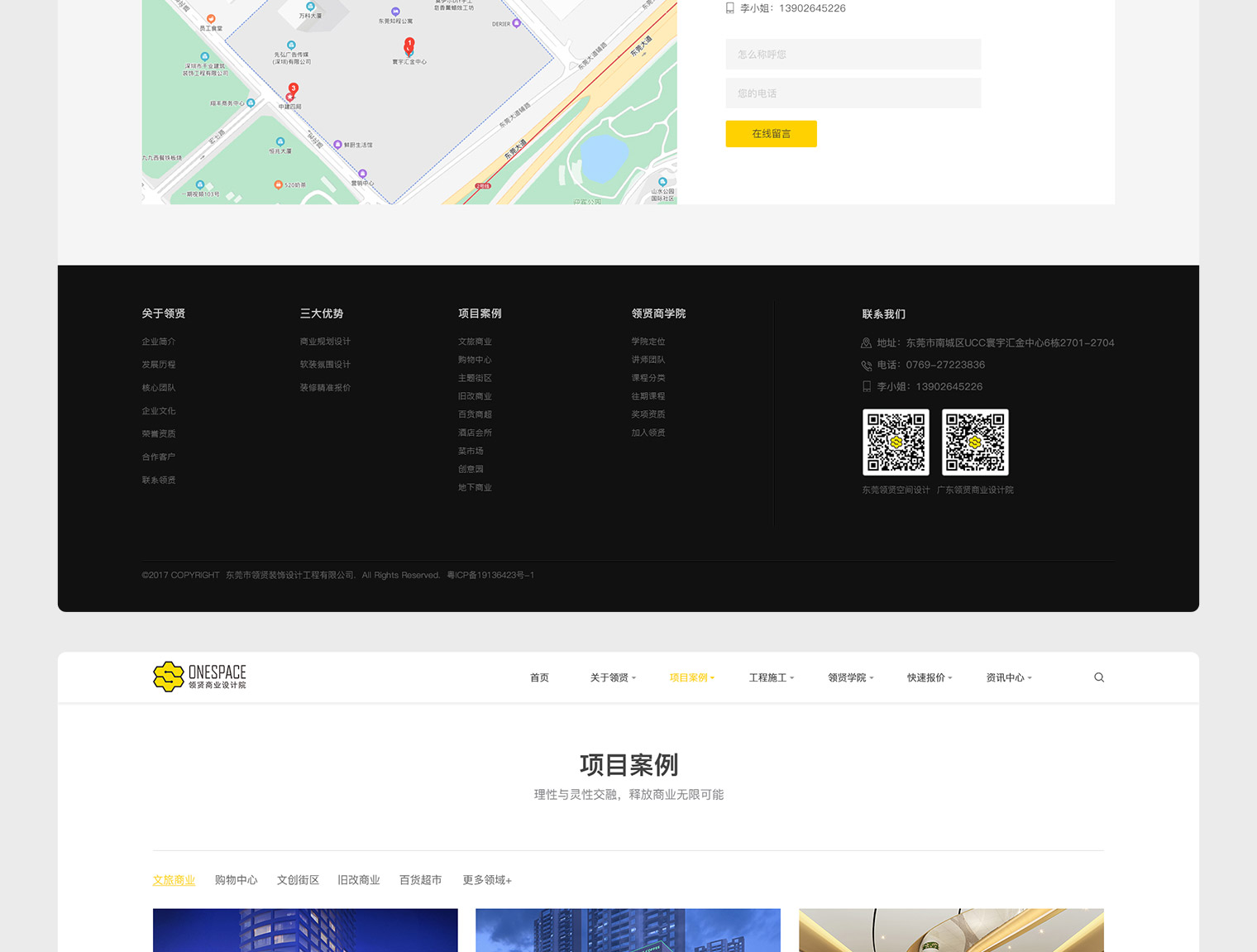Focus the 怎么称呼您 name input field
Viewport: 1257px width, 952px height.
[853, 55]
